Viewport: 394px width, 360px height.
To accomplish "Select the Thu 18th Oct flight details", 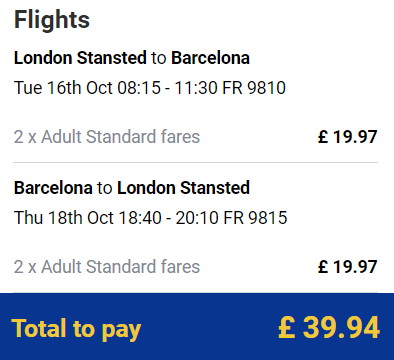I will coord(150,218).
